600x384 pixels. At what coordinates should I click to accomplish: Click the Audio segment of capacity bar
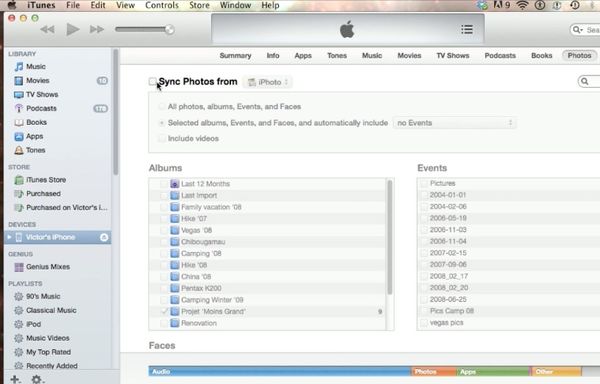click(x=280, y=371)
